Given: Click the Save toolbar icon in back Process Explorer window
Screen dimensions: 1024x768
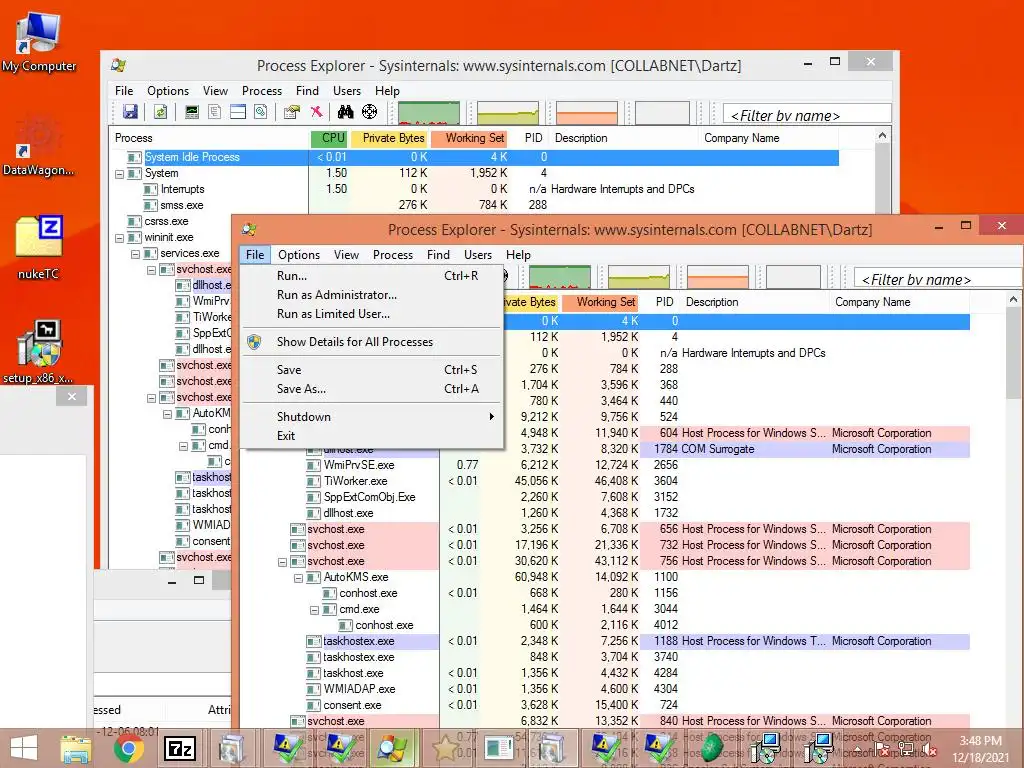Looking at the screenshot, I should click(130, 112).
